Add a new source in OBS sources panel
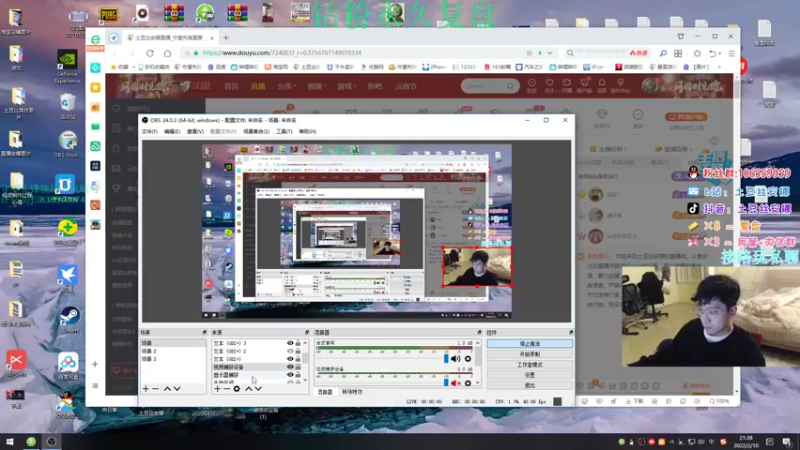This screenshot has height=450, width=800. tap(217, 389)
